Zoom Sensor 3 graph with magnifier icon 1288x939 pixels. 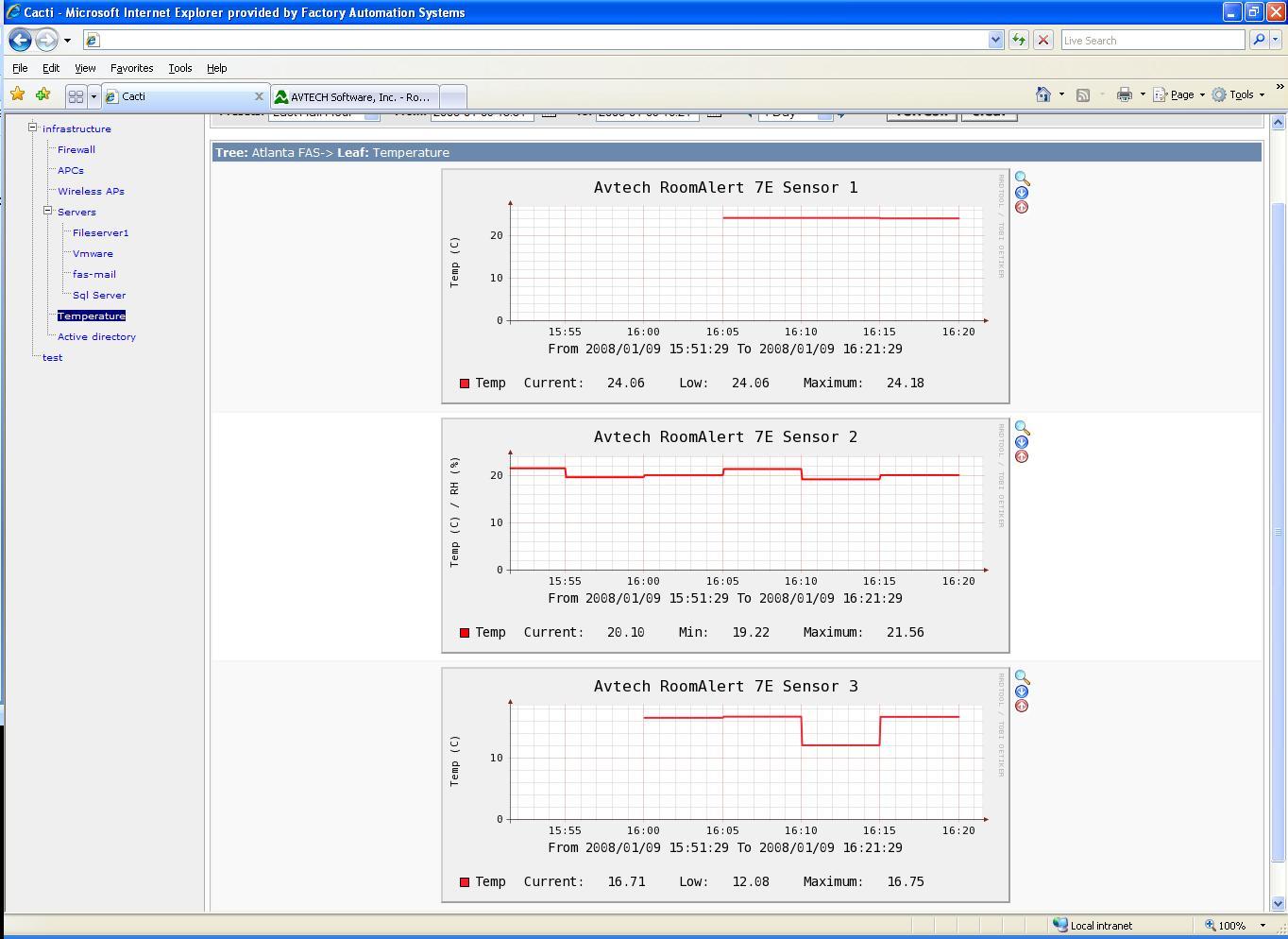pos(1022,677)
